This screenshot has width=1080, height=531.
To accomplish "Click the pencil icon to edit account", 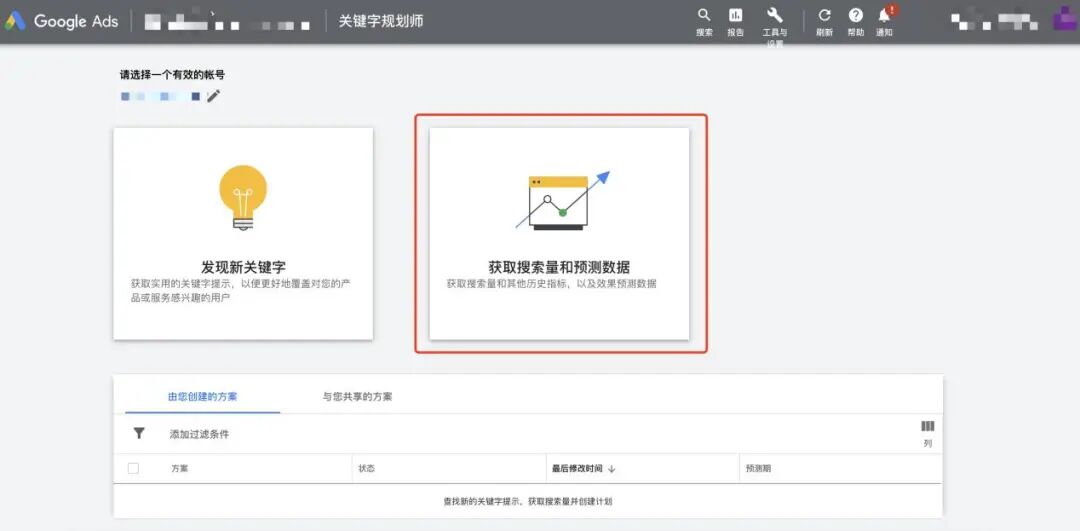I will (214, 96).
